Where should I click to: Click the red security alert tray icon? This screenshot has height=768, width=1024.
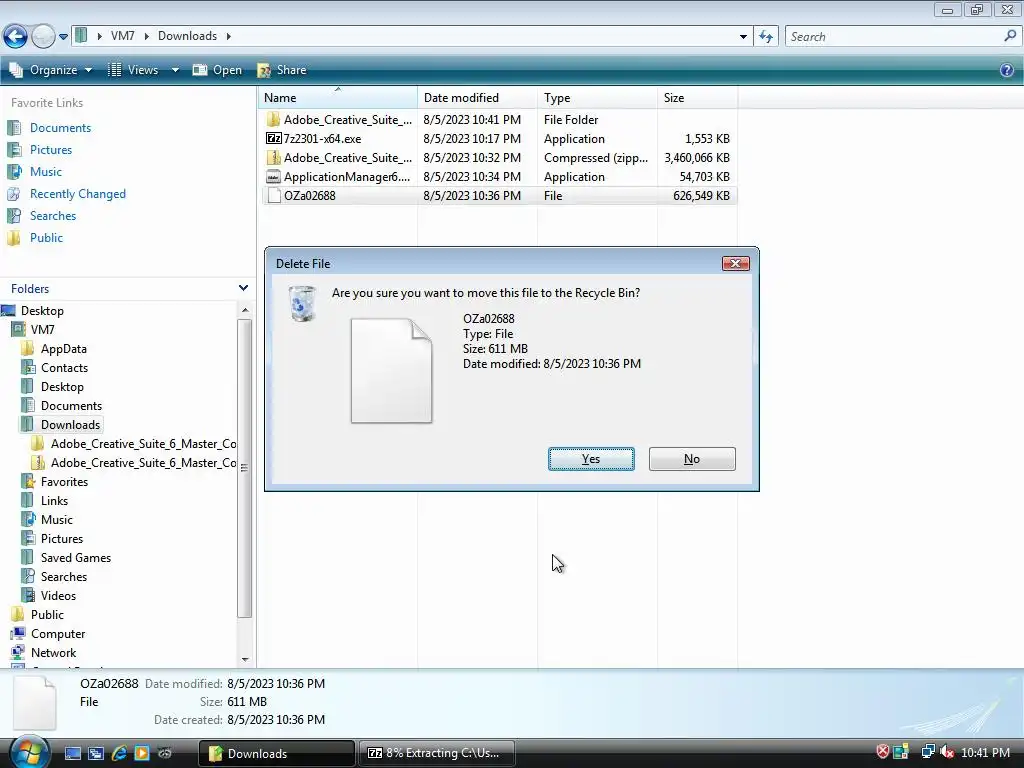tap(882, 752)
